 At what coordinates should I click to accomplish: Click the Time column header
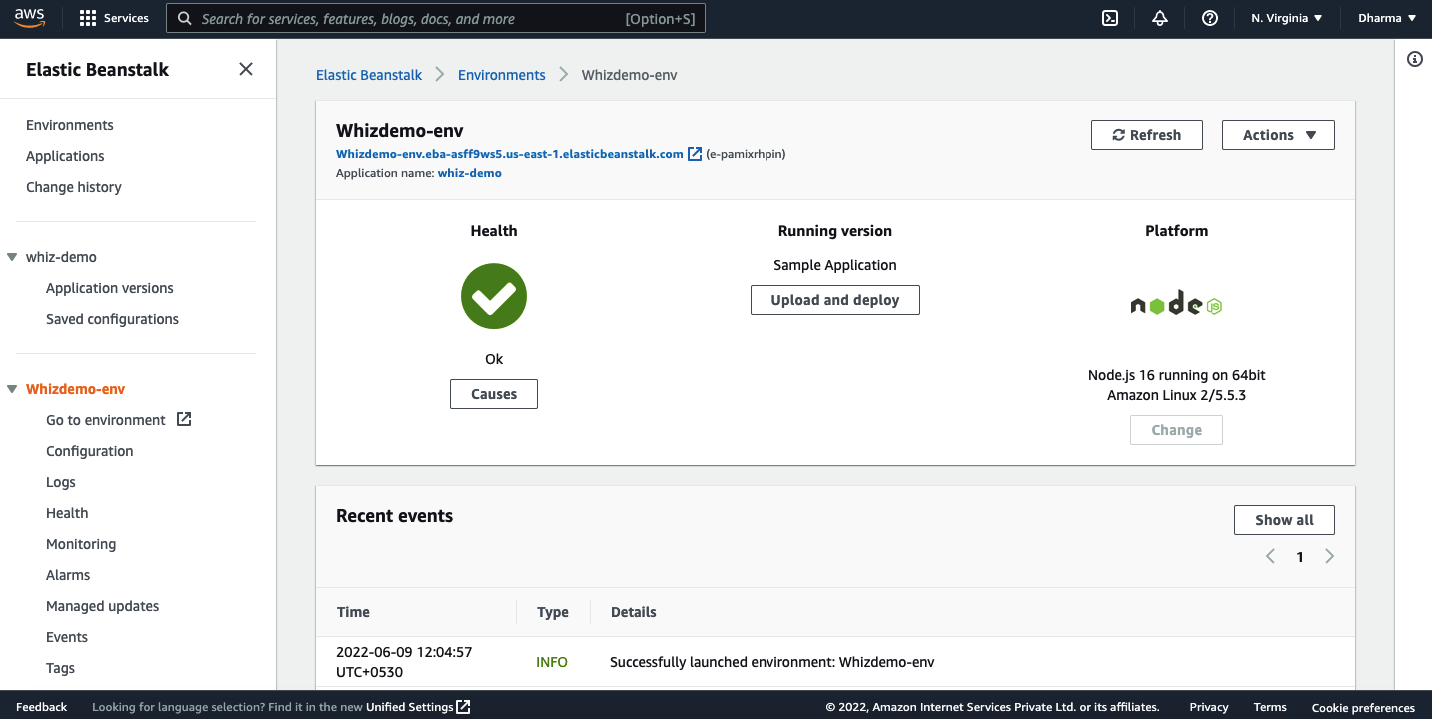pyautogui.click(x=353, y=612)
